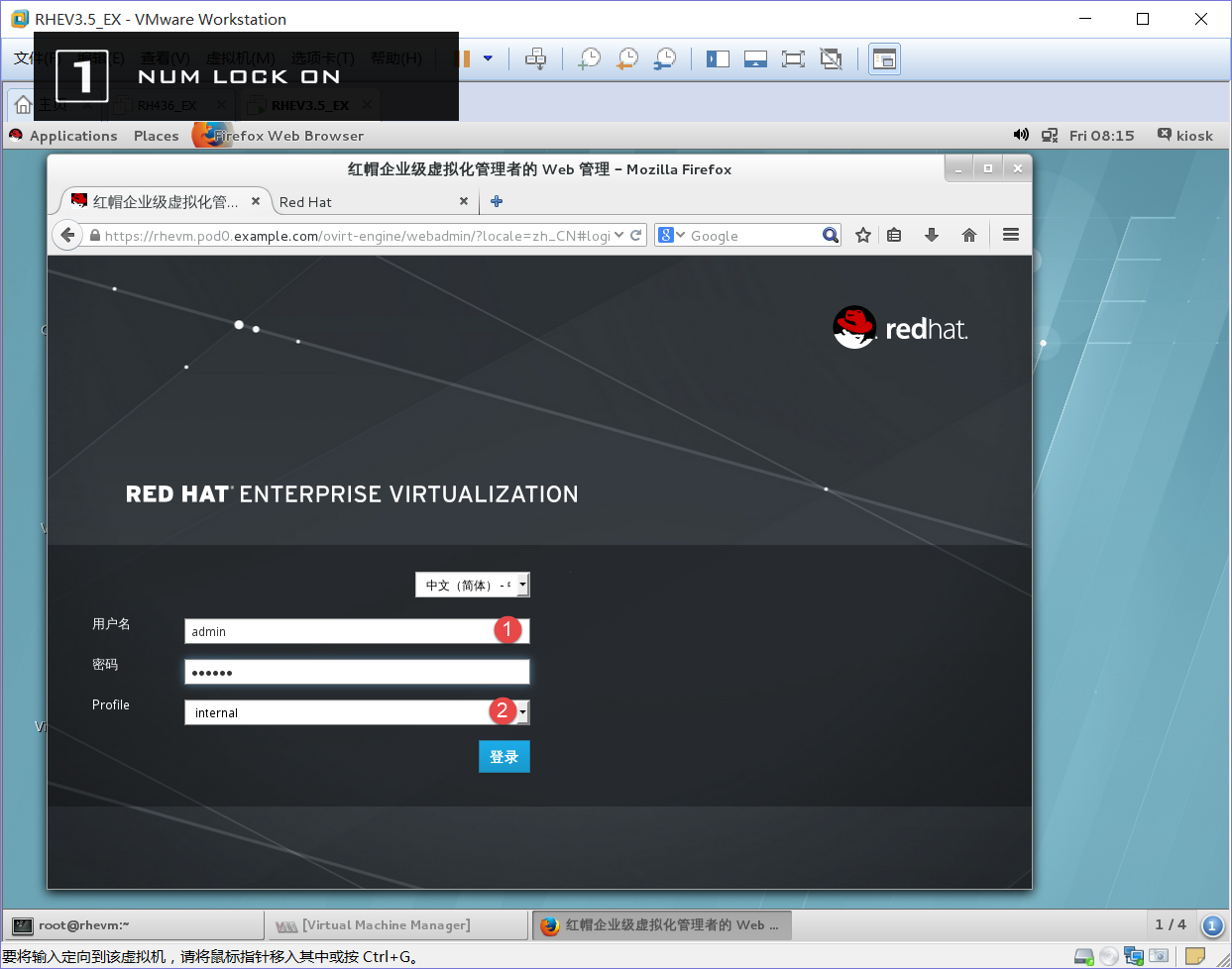
Task: Click the search magnifier icon
Action: coord(831,235)
